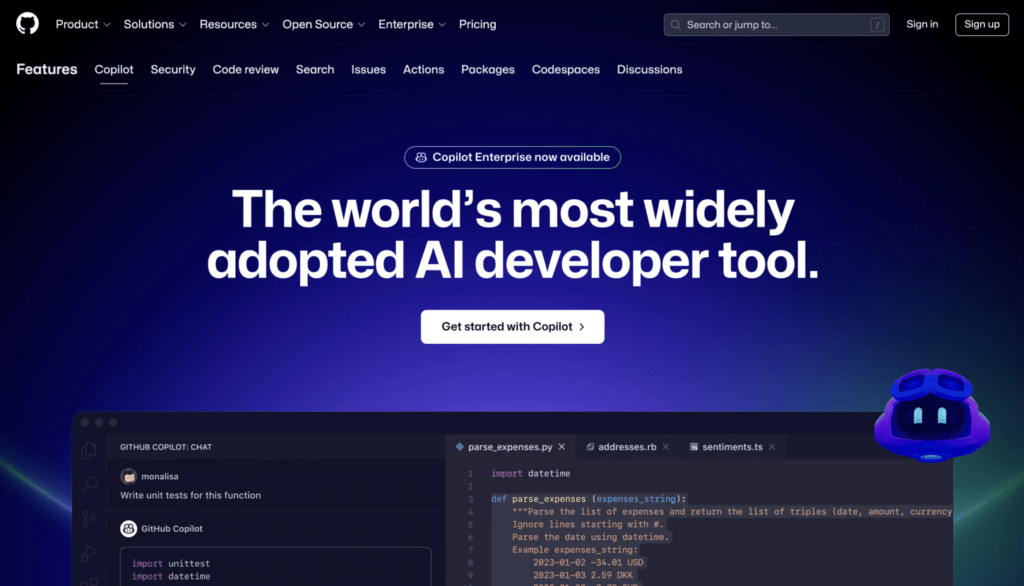1024x586 pixels.
Task: Click the Sign in link
Action: point(922,24)
